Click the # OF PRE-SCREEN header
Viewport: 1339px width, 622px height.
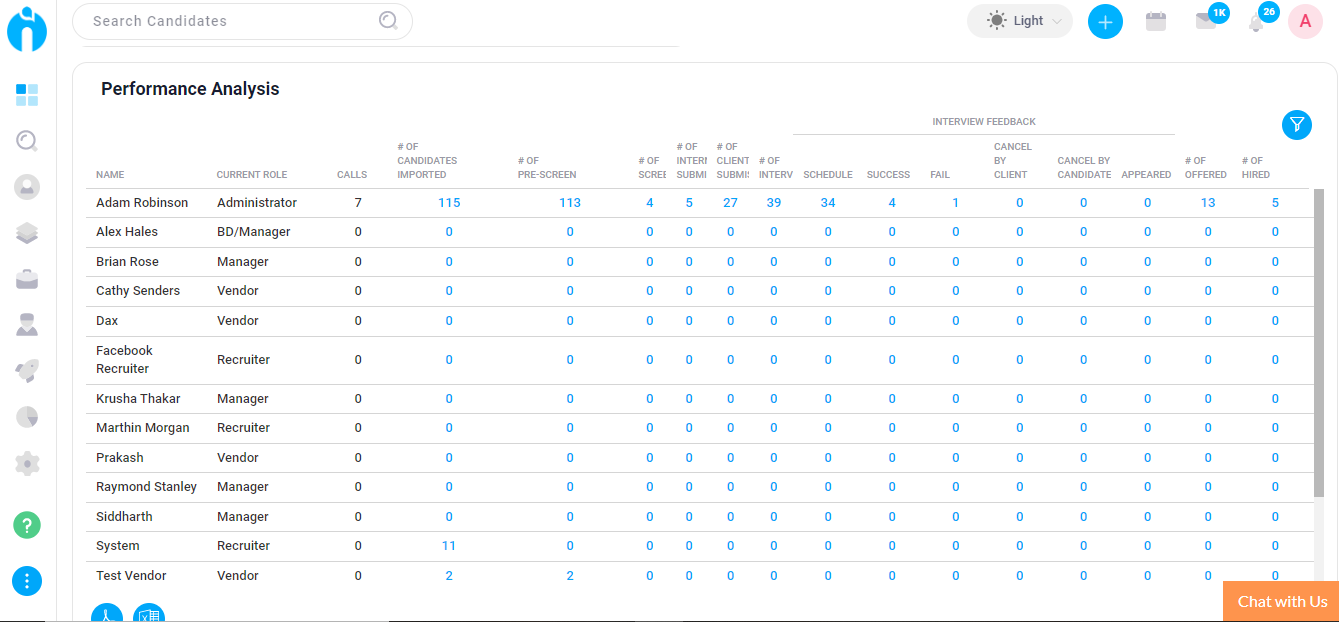[547, 168]
